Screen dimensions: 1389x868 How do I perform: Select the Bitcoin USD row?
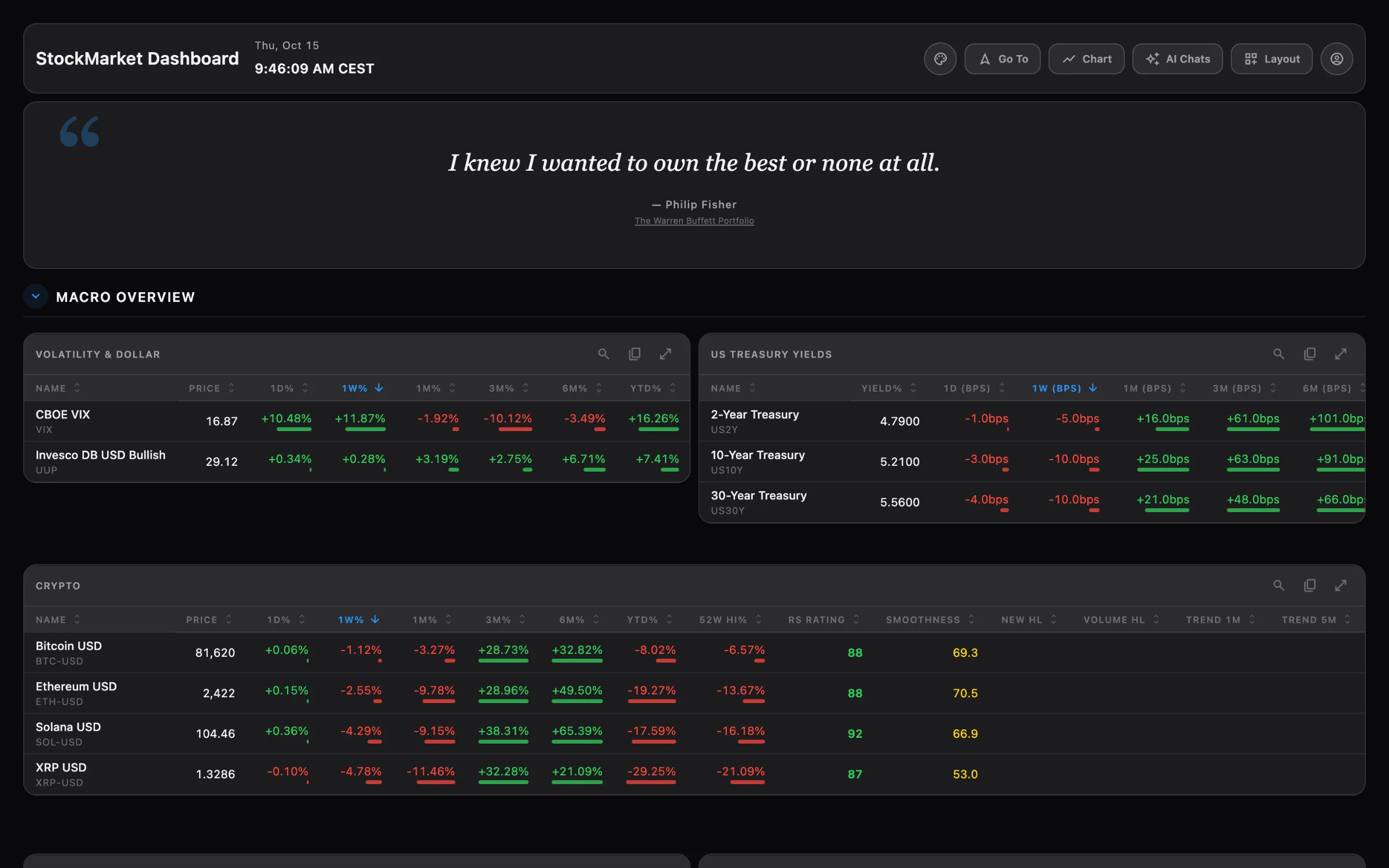click(x=694, y=653)
